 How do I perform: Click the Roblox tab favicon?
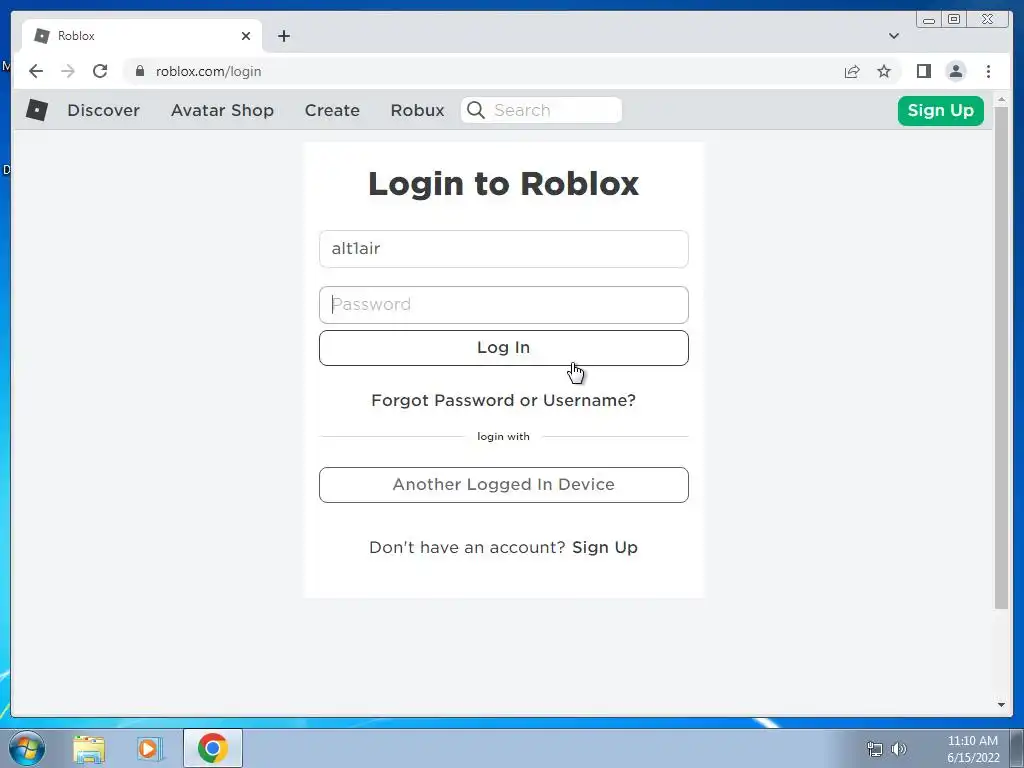point(42,36)
